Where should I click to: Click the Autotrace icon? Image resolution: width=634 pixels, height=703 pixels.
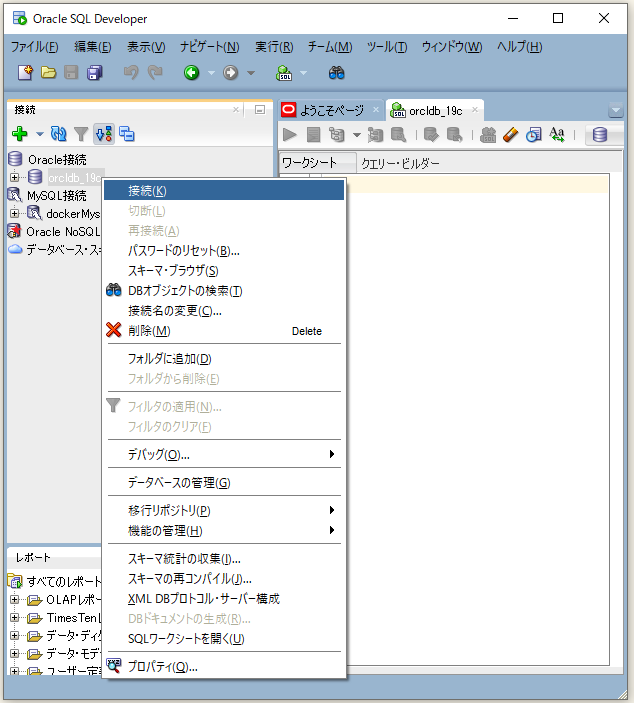375,135
